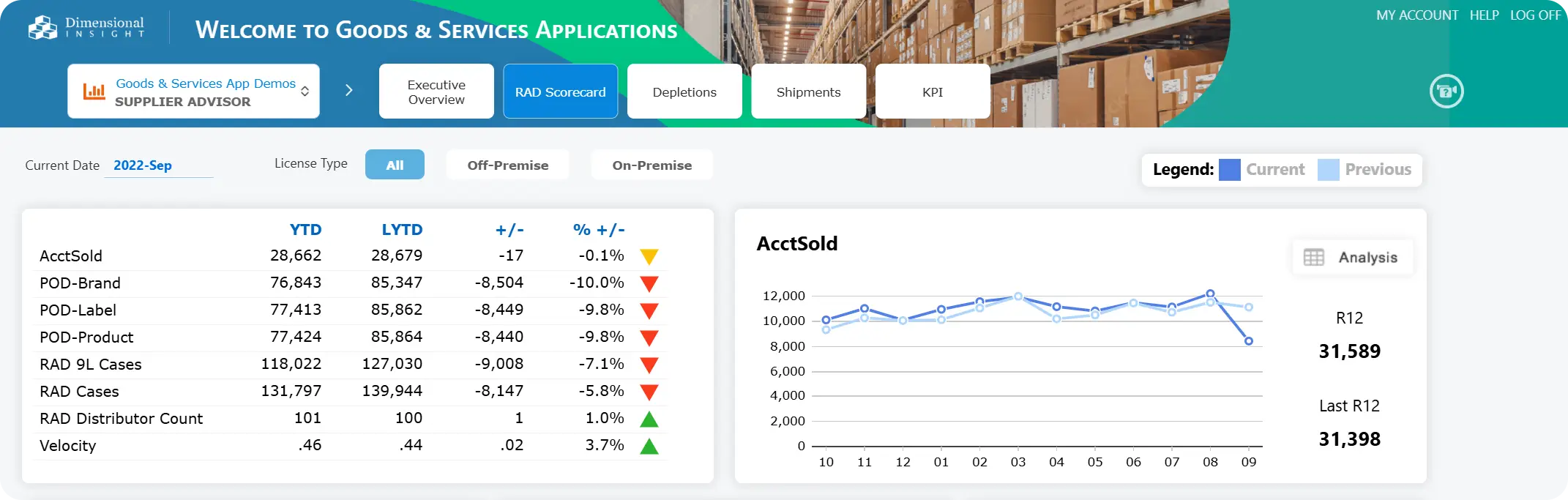
Task: Click the bar chart icon in app selector
Action: click(x=94, y=92)
